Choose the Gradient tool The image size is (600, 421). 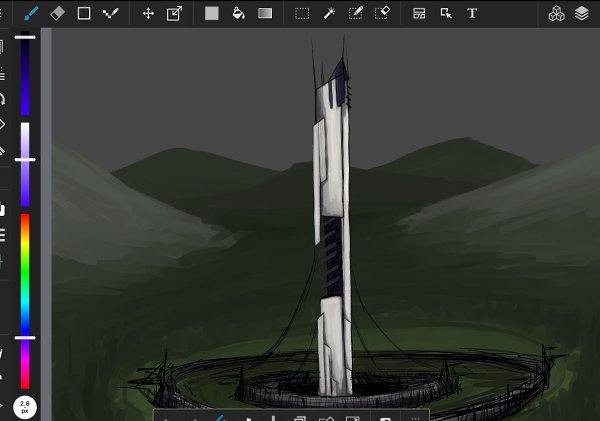[x=265, y=13]
